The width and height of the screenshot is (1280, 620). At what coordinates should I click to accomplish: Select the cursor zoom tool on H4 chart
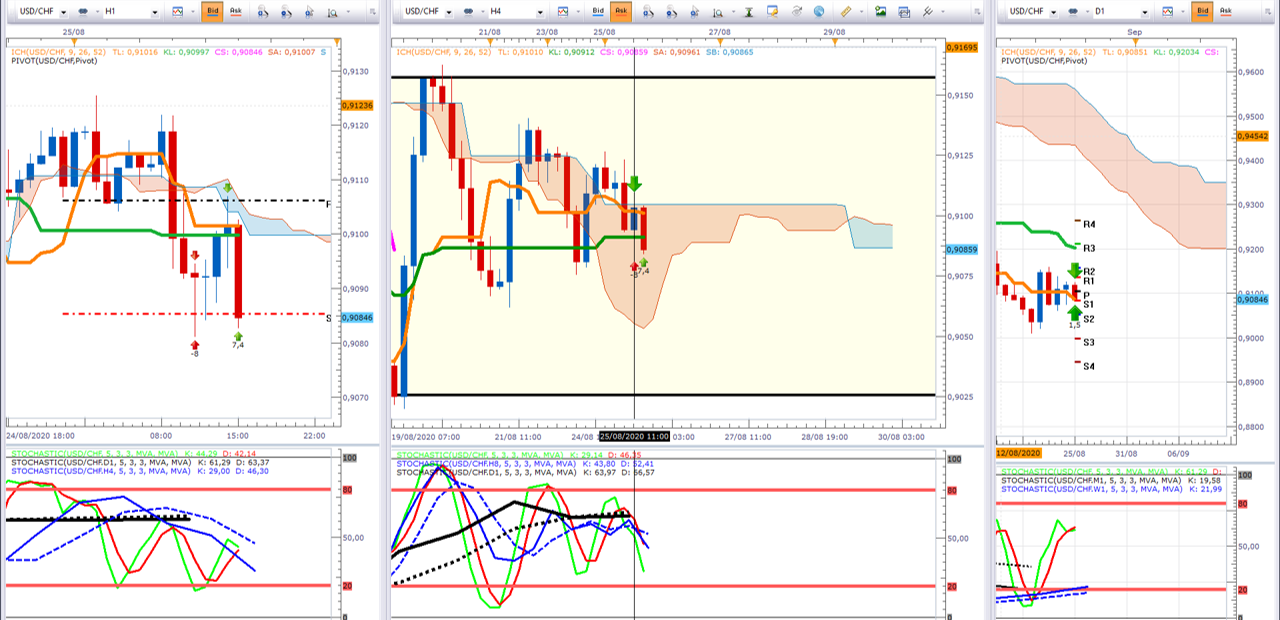695,12
